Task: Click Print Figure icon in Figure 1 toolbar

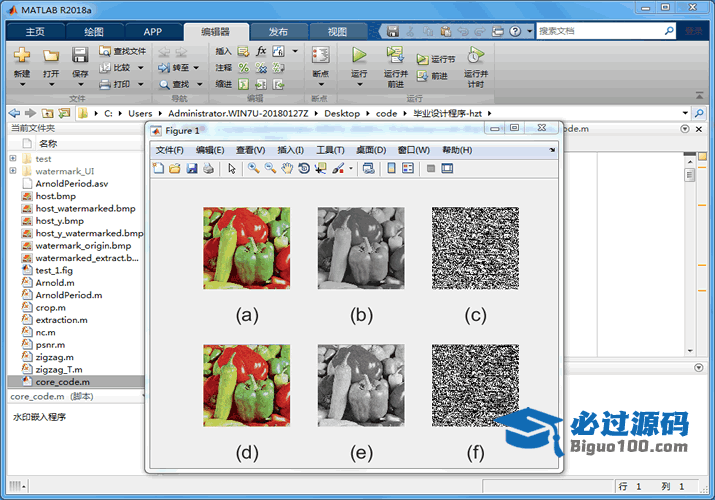Action: point(208,169)
